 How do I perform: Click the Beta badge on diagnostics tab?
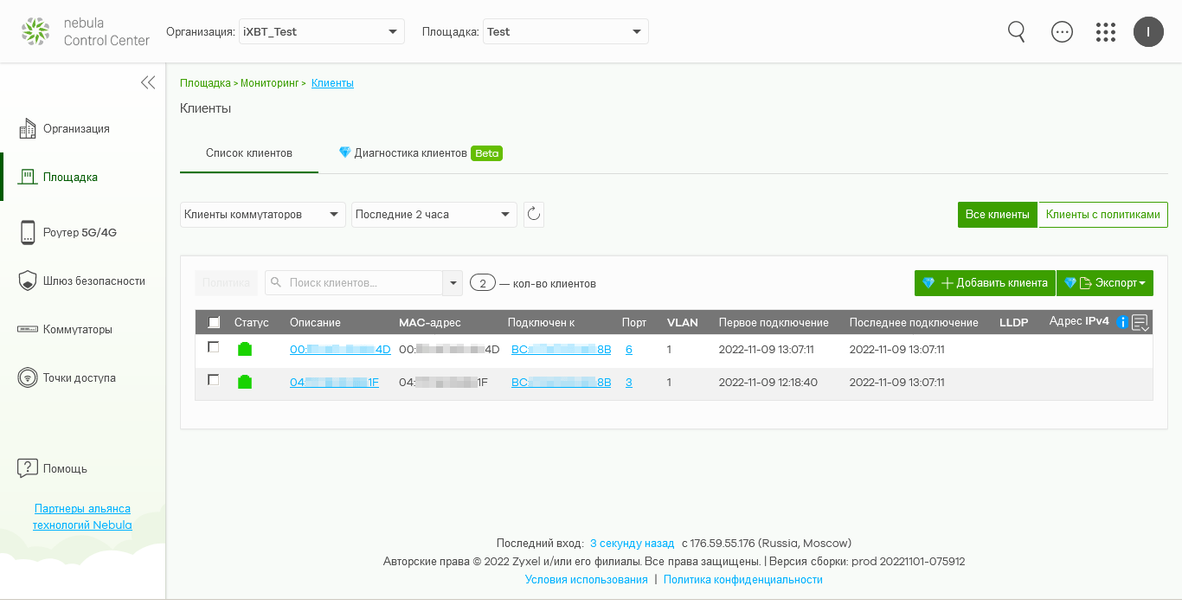click(487, 153)
